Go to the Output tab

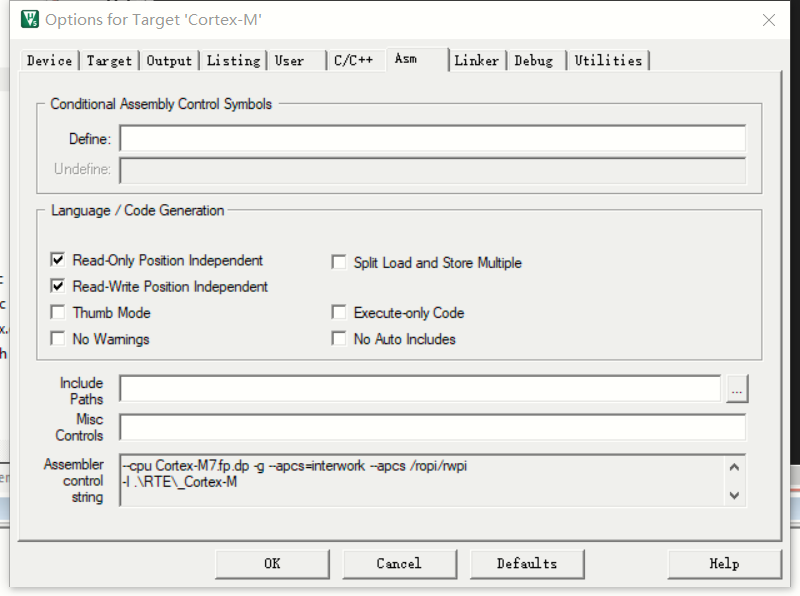point(169,61)
